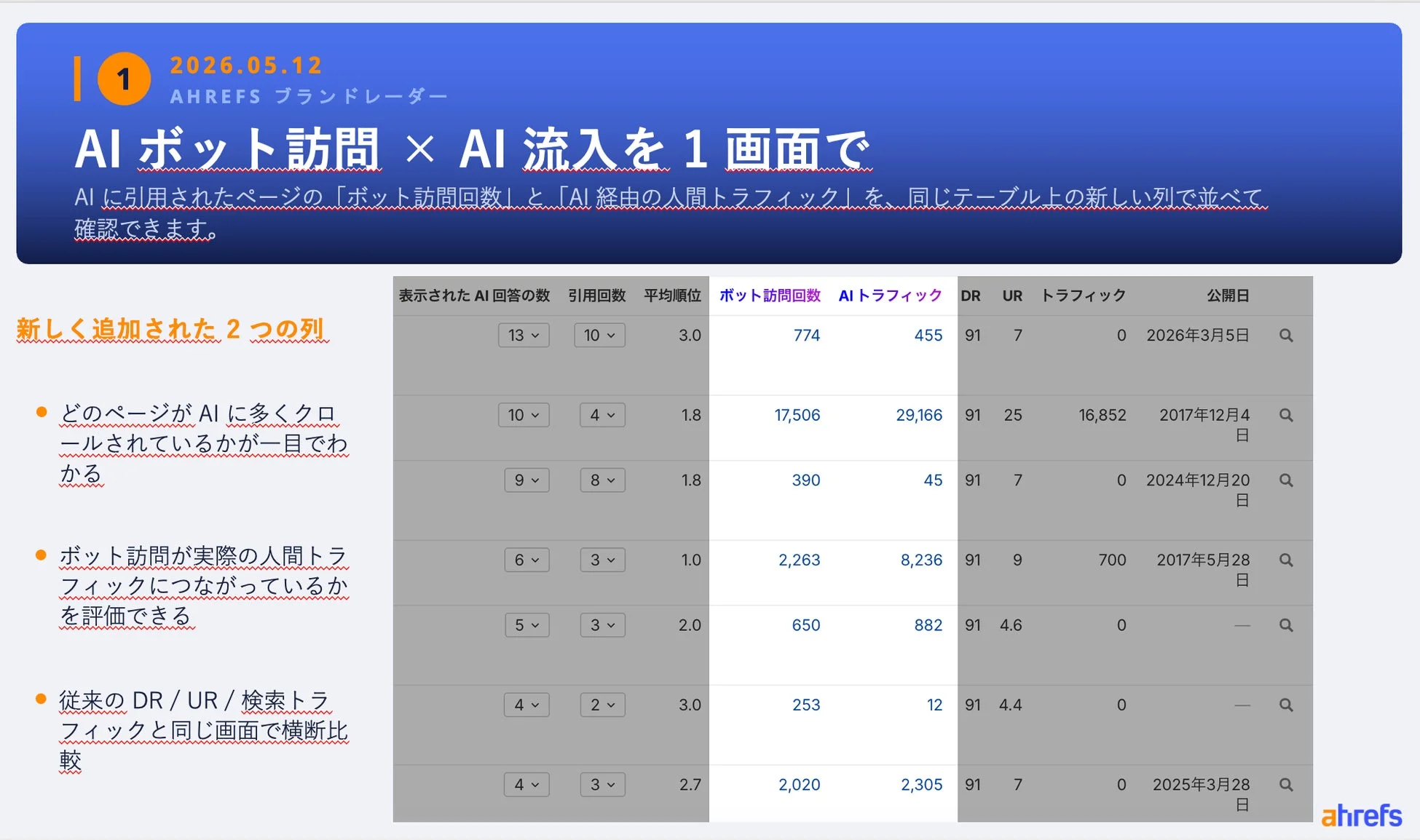Click the magnifier icon in the 882 AI traffic row

1286,625
